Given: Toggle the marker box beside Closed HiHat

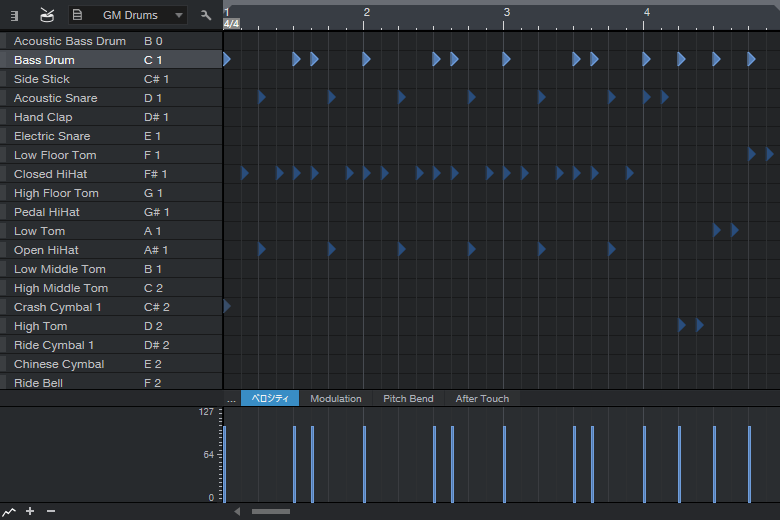Looking at the screenshot, I should [x=3, y=174].
